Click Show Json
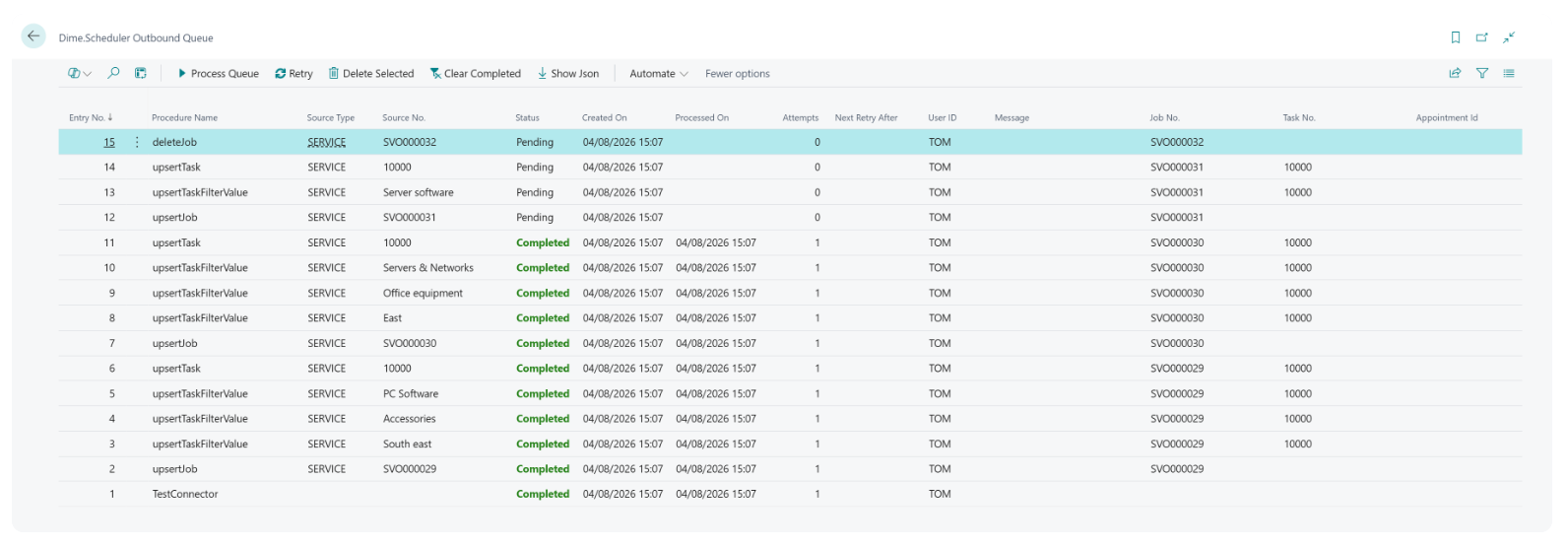 [568, 73]
